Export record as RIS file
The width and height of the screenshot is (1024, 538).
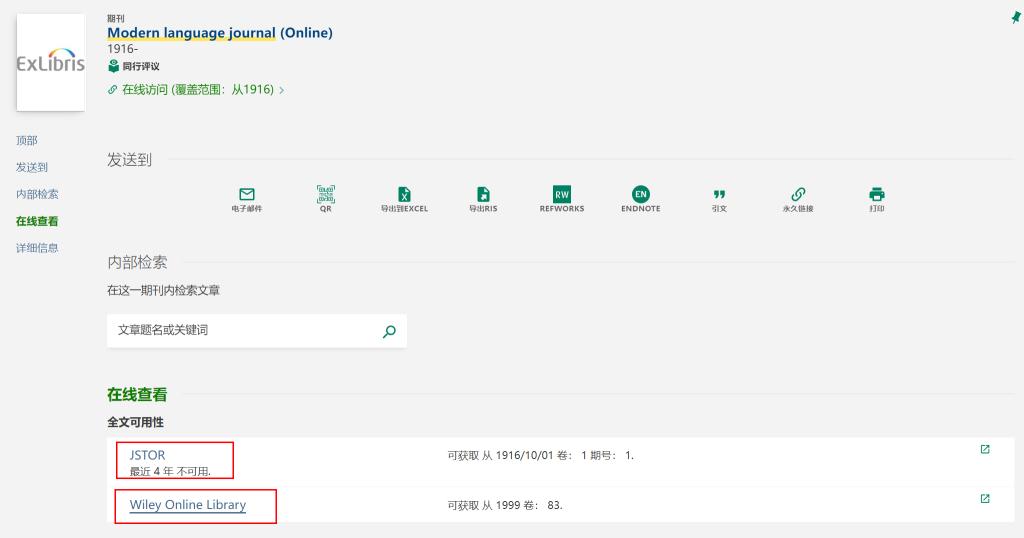point(483,195)
